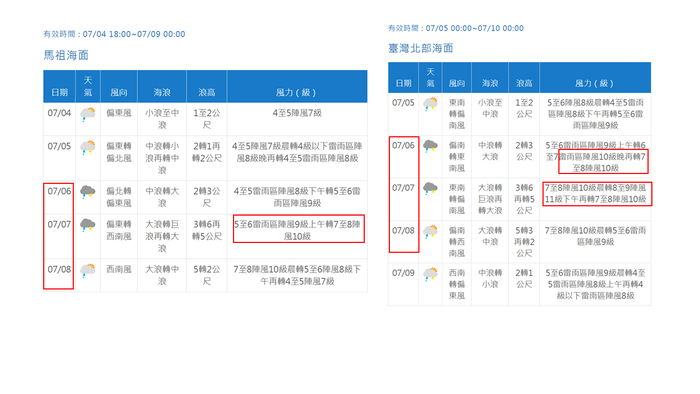Viewport: 700px width, 394px height.
Task: Click the 07/06 rain cloud icon in 臺灣北部海面 table
Action: pyautogui.click(x=430, y=146)
